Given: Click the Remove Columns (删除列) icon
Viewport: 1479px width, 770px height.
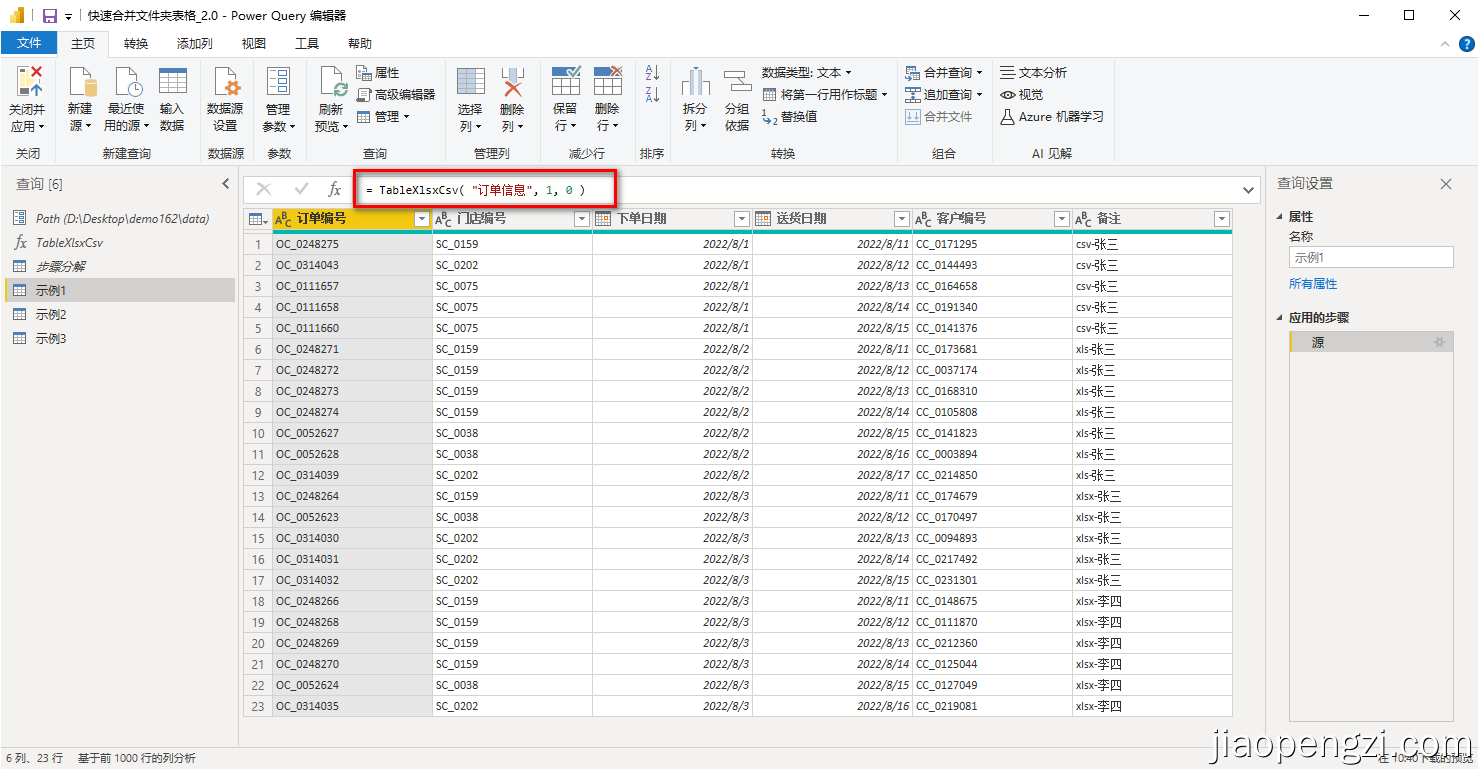Looking at the screenshot, I should [x=512, y=80].
